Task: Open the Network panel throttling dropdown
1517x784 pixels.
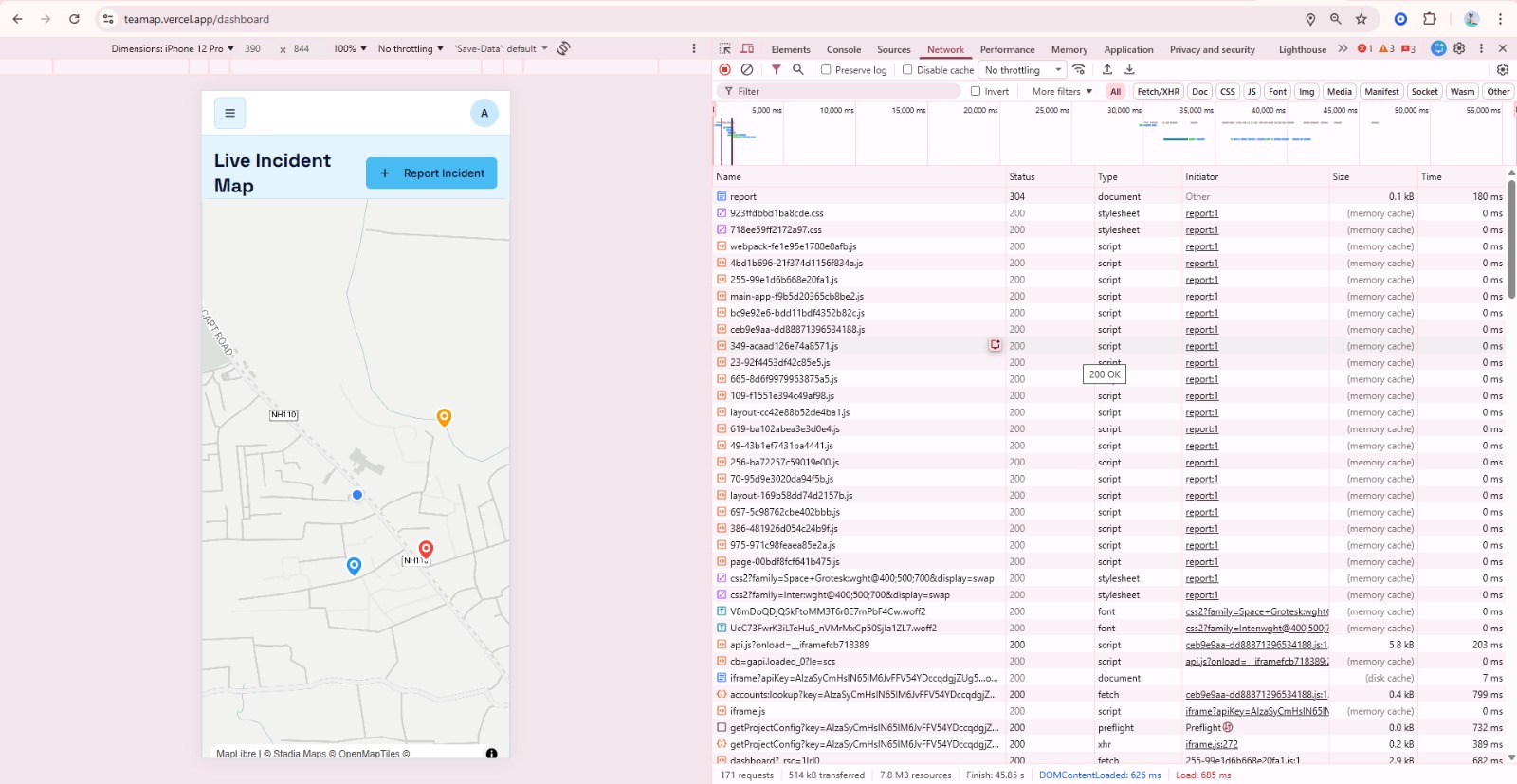Action: [1022, 70]
